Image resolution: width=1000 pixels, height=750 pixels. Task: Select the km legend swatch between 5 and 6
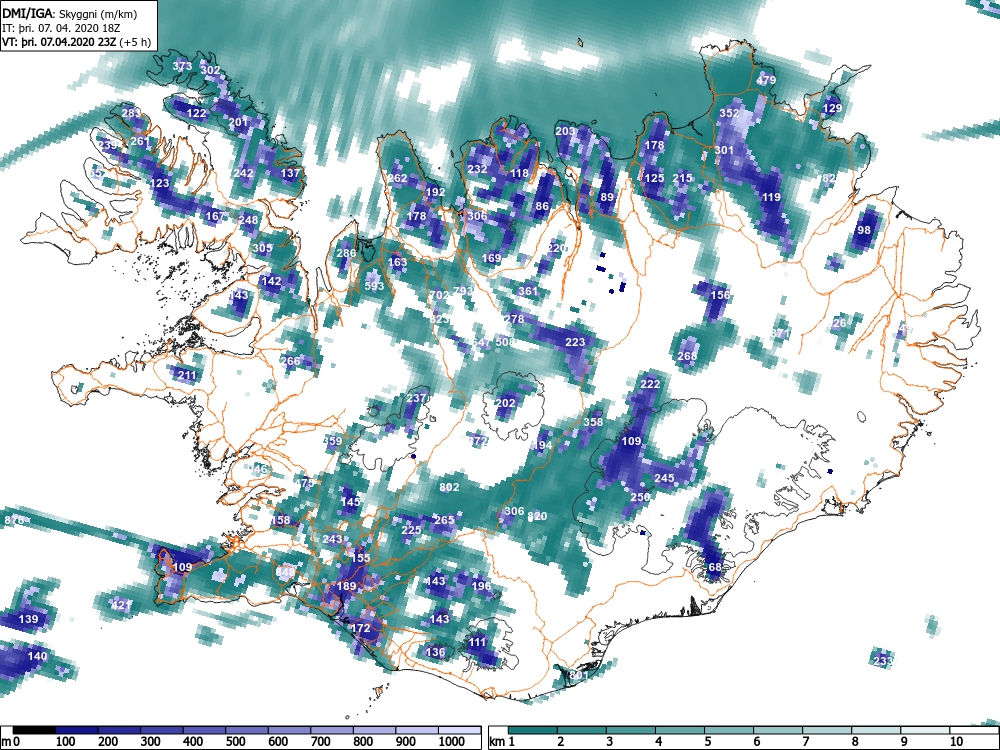729,730
